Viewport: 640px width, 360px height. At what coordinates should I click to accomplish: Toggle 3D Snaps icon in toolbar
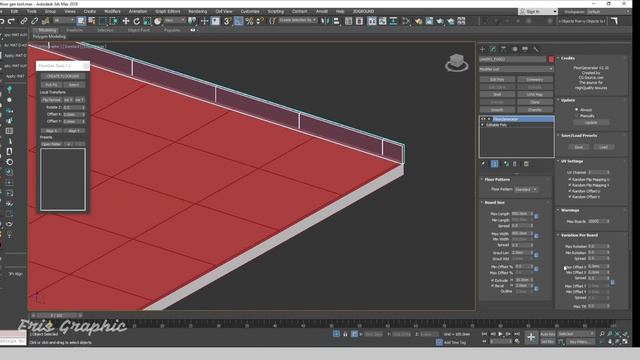coord(228,21)
